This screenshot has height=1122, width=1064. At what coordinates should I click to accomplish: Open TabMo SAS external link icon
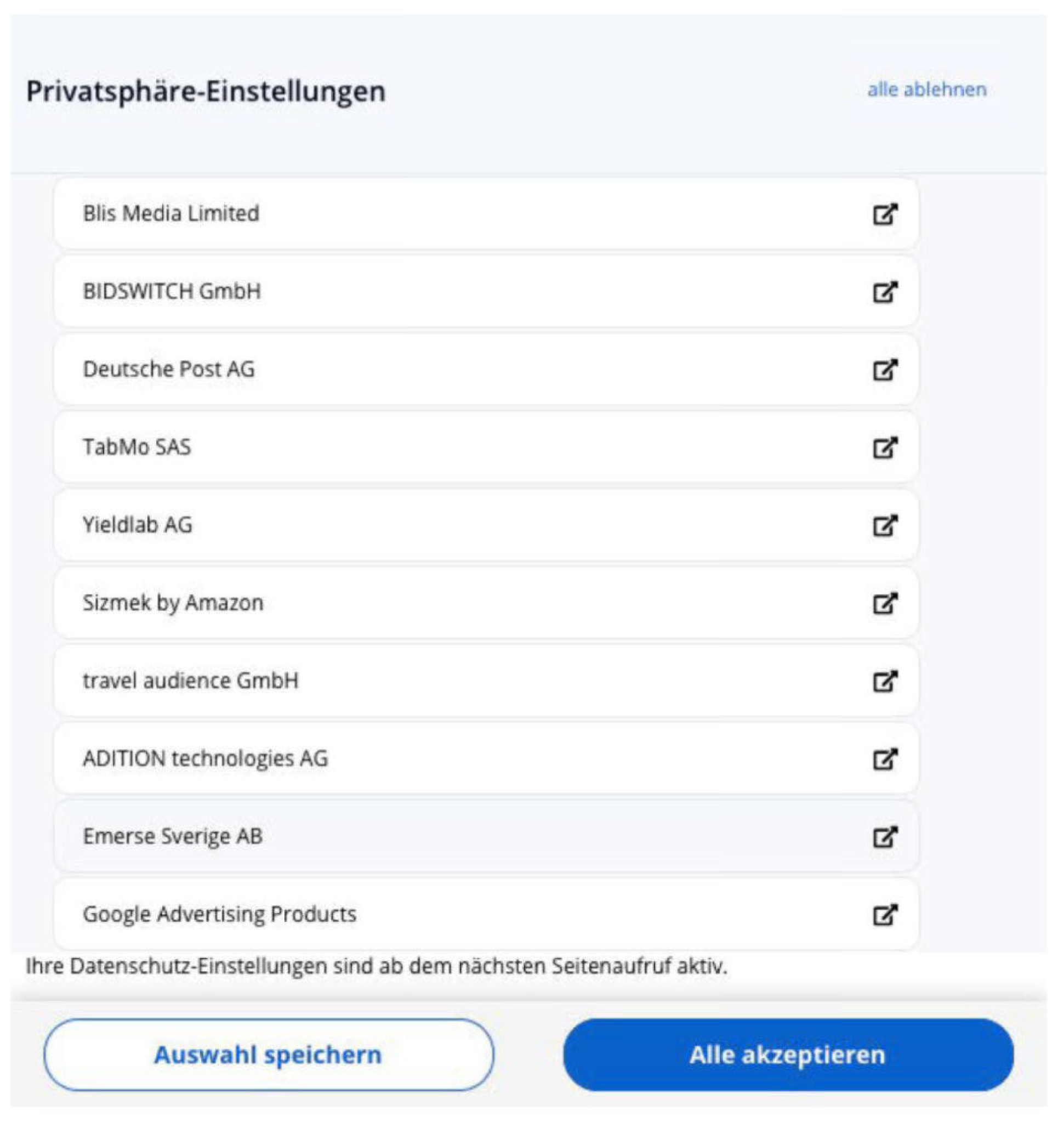[884, 447]
